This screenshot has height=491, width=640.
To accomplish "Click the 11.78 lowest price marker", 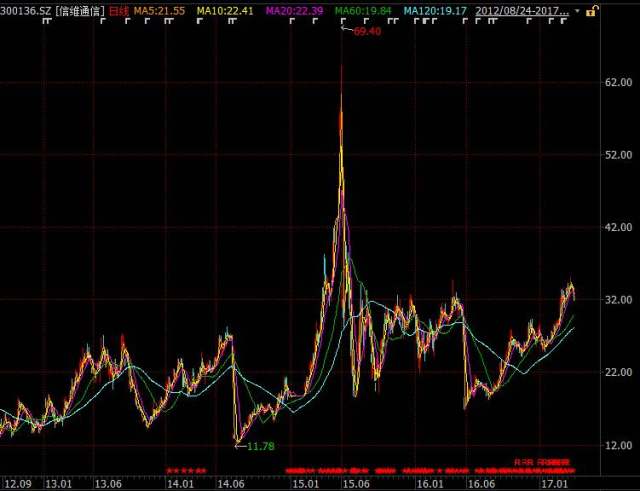I will (x=260, y=446).
